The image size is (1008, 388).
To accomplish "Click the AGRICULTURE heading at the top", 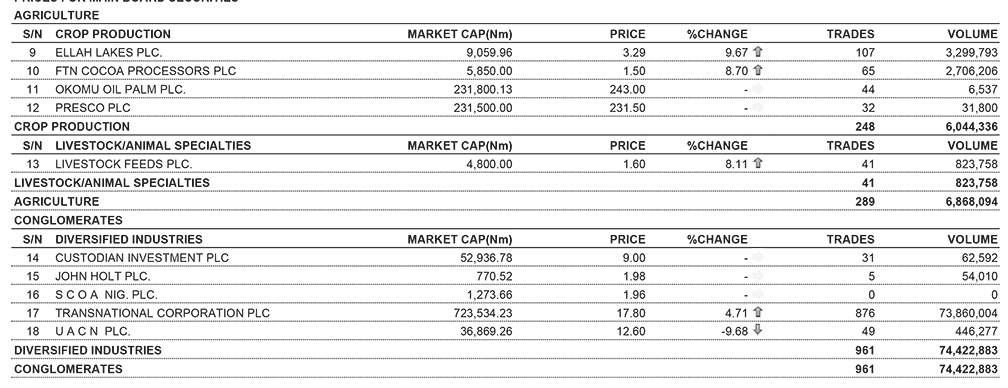I will (x=57, y=15).
